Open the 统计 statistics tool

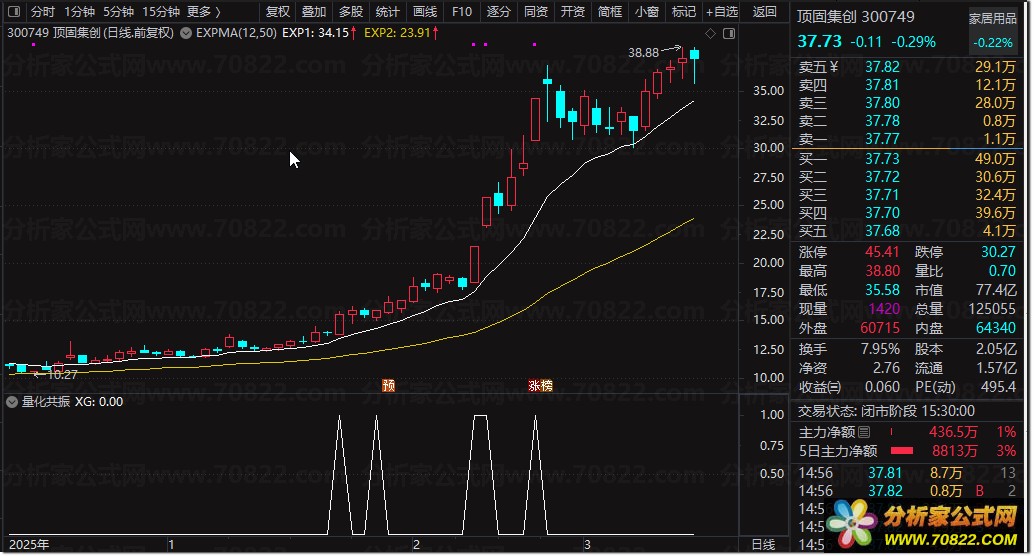tap(388, 12)
